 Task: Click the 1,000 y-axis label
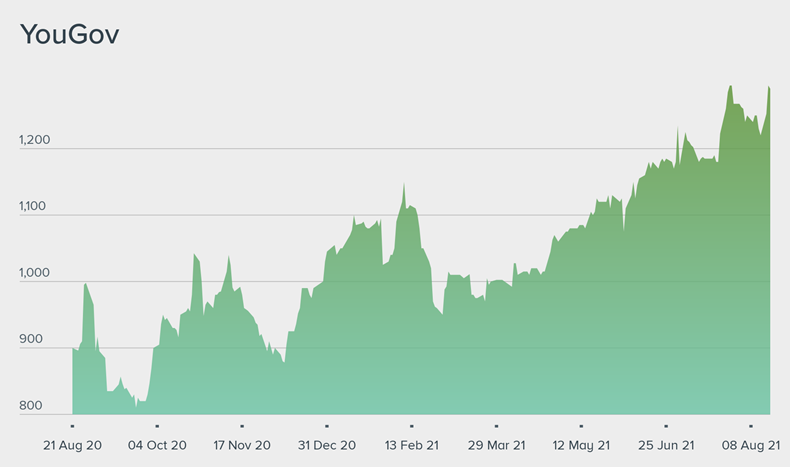pos(33,273)
